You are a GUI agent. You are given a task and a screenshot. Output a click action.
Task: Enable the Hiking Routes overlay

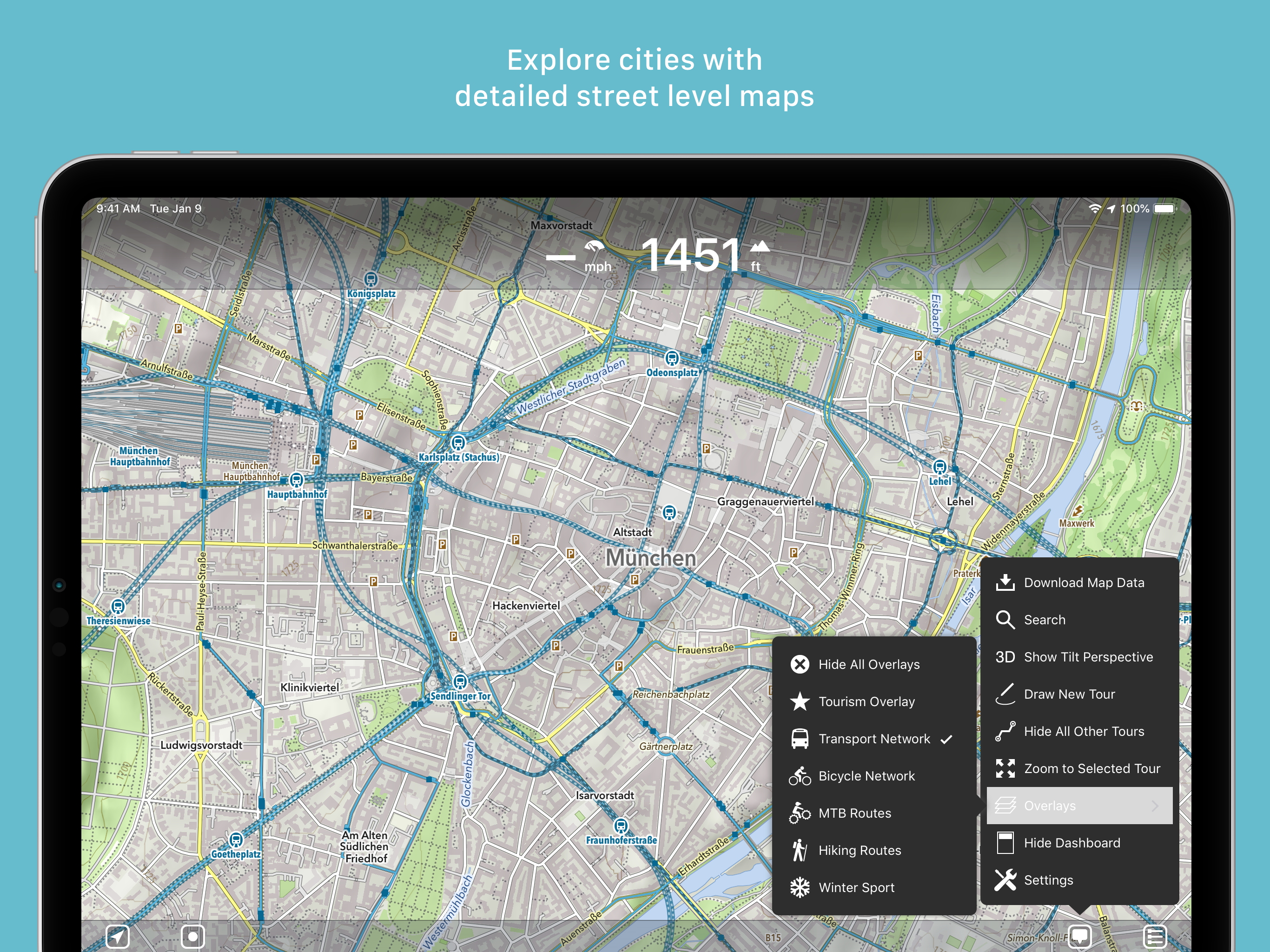(859, 850)
